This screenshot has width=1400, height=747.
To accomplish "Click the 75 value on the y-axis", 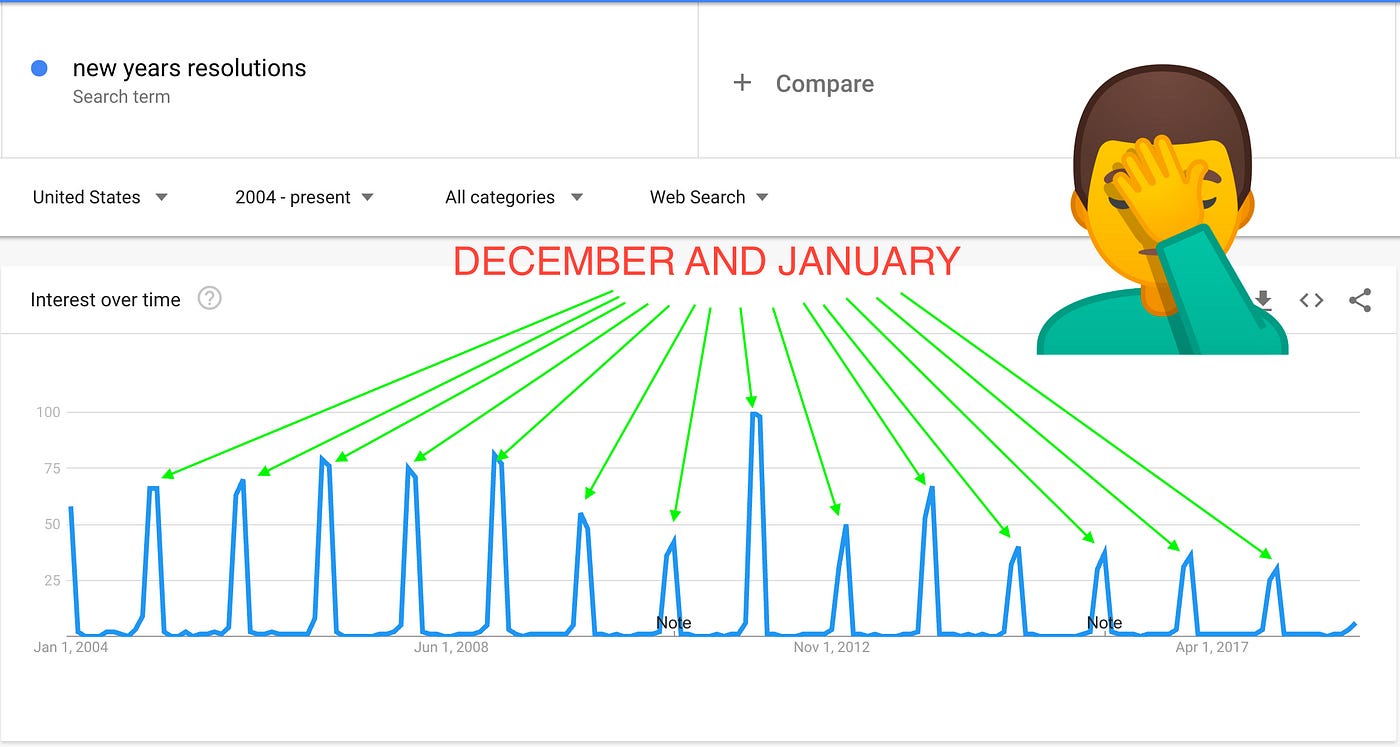I will 52,468.
